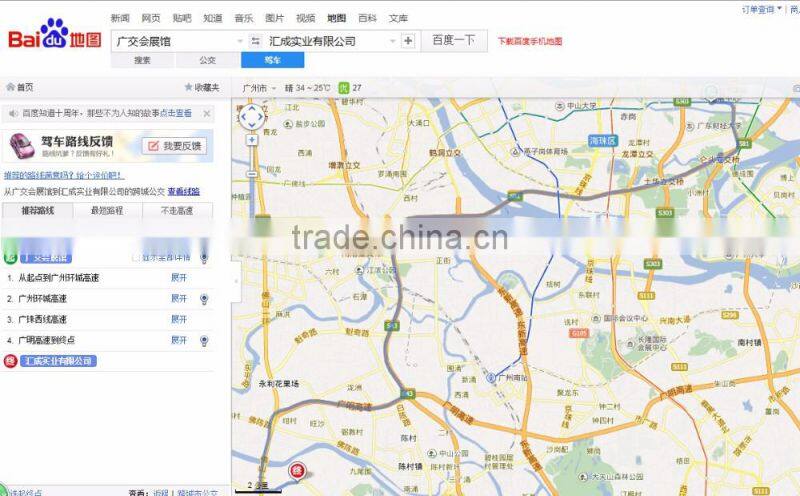This screenshot has height=496, width=800.
Task: Click the 我要反馈 feedback button
Action: click(x=176, y=146)
